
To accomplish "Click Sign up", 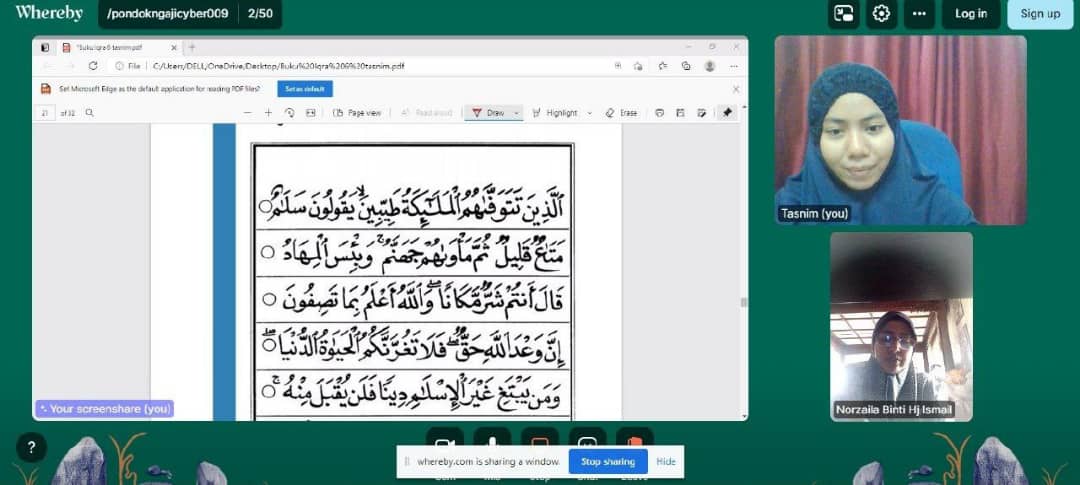I will point(1040,14).
